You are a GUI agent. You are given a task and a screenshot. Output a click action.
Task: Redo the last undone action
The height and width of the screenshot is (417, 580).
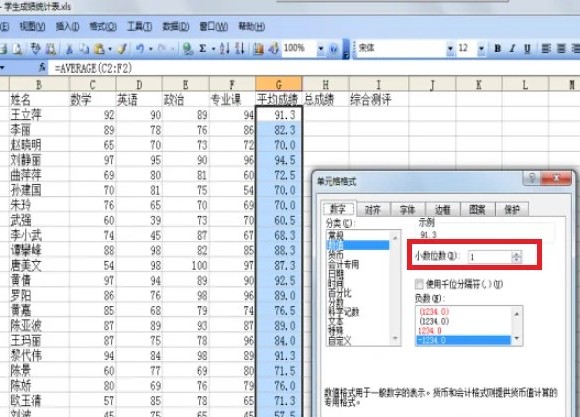pyautogui.click(x=162, y=49)
